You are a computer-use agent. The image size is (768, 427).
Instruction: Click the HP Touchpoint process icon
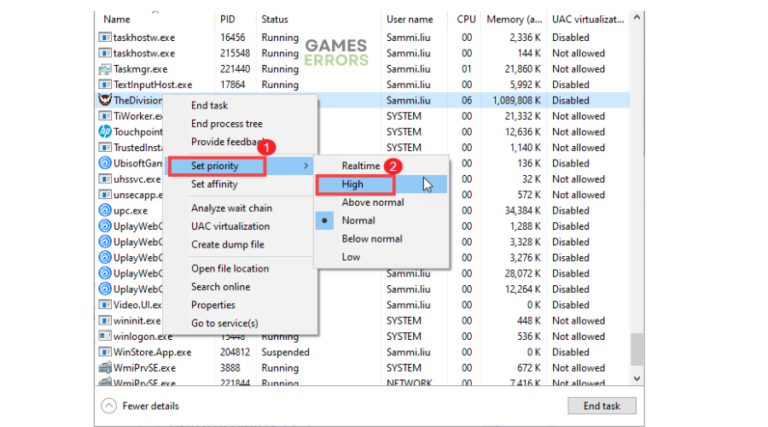pyautogui.click(x=105, y=132)
